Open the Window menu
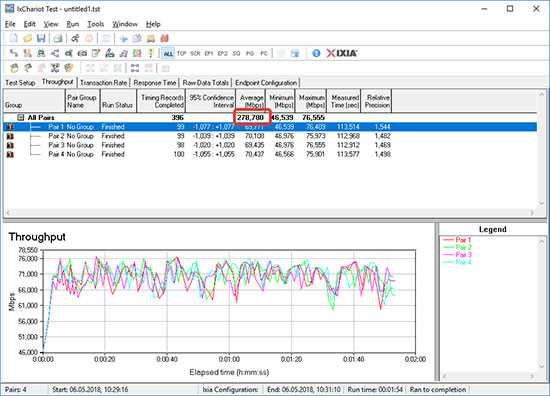 point(125,24)
